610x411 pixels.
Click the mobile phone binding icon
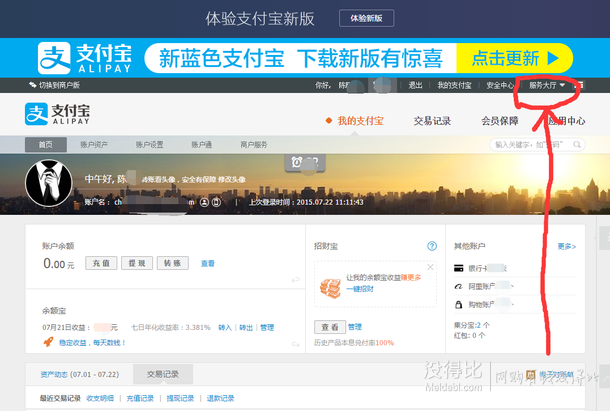point(217,202)
